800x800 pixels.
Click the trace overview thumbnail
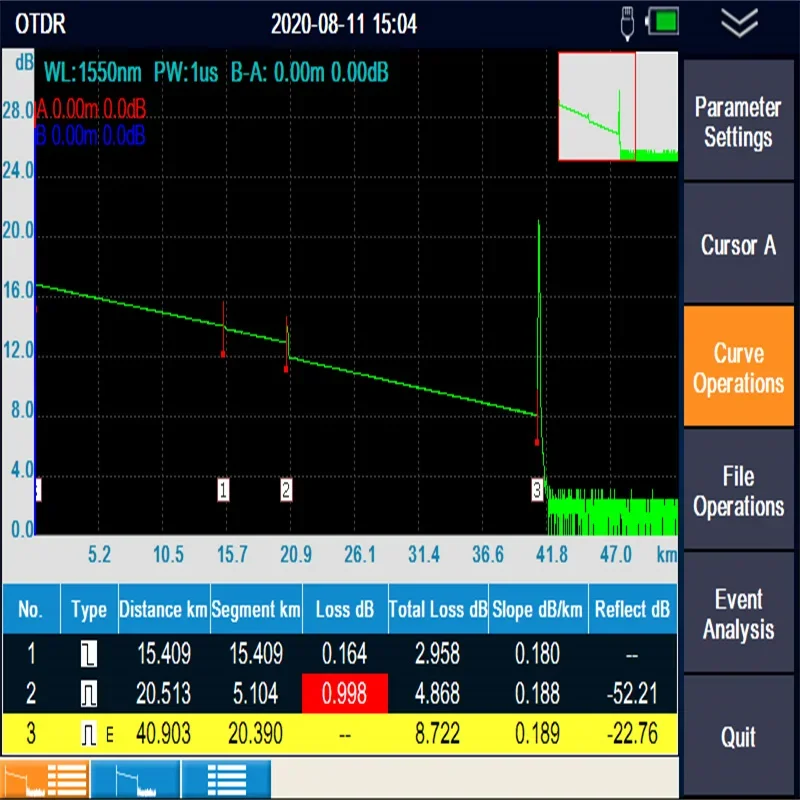click(x=618, y=106)
